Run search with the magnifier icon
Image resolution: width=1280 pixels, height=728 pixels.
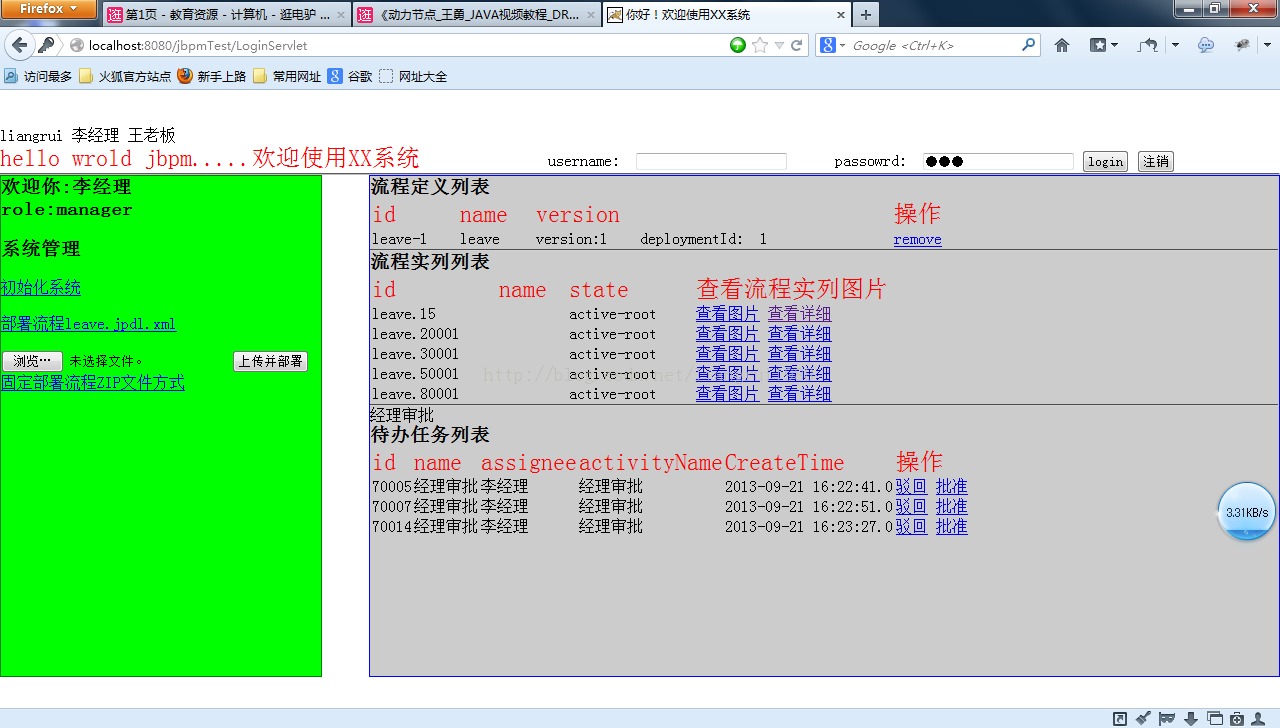[1028, 45]
